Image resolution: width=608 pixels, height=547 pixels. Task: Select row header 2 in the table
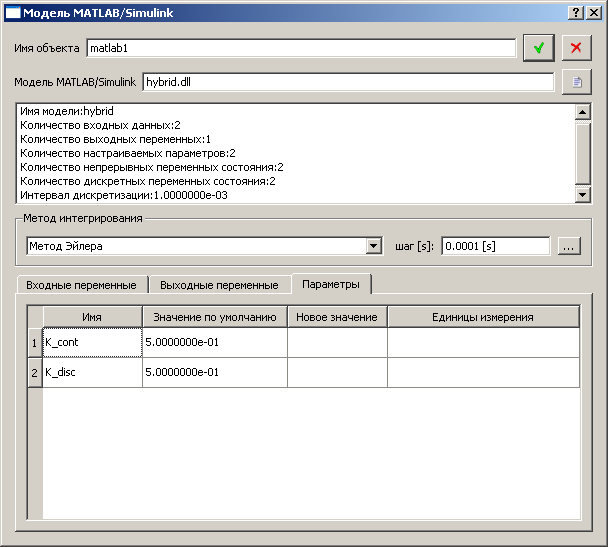click(x=35, y=373)
